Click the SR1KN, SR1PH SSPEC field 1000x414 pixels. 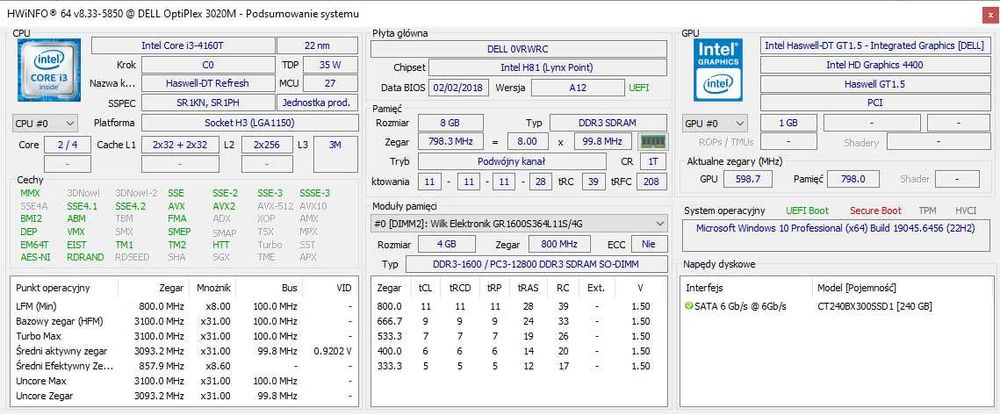(x=207, y=102)
